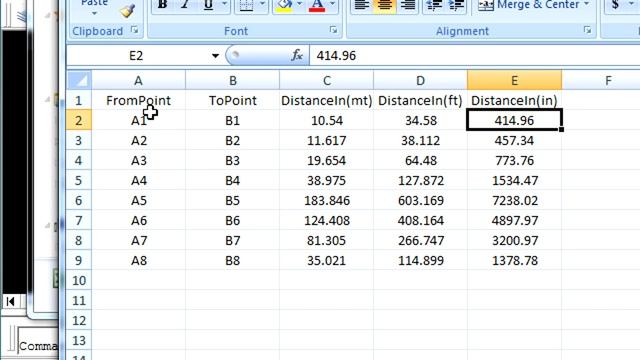Viewport: 640px width, 360px height.
Task: Toggle Bold formatting
Action: tap(162, 5)
